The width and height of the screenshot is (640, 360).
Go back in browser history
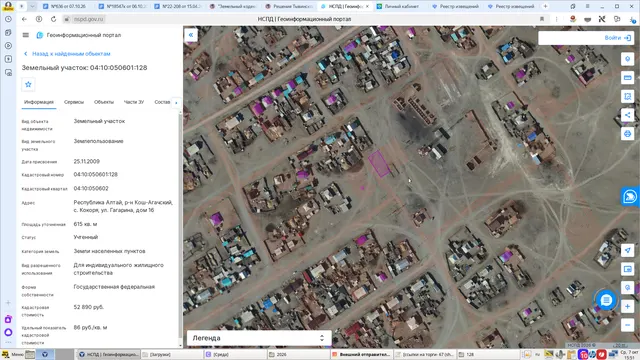[x=24, y=19]
